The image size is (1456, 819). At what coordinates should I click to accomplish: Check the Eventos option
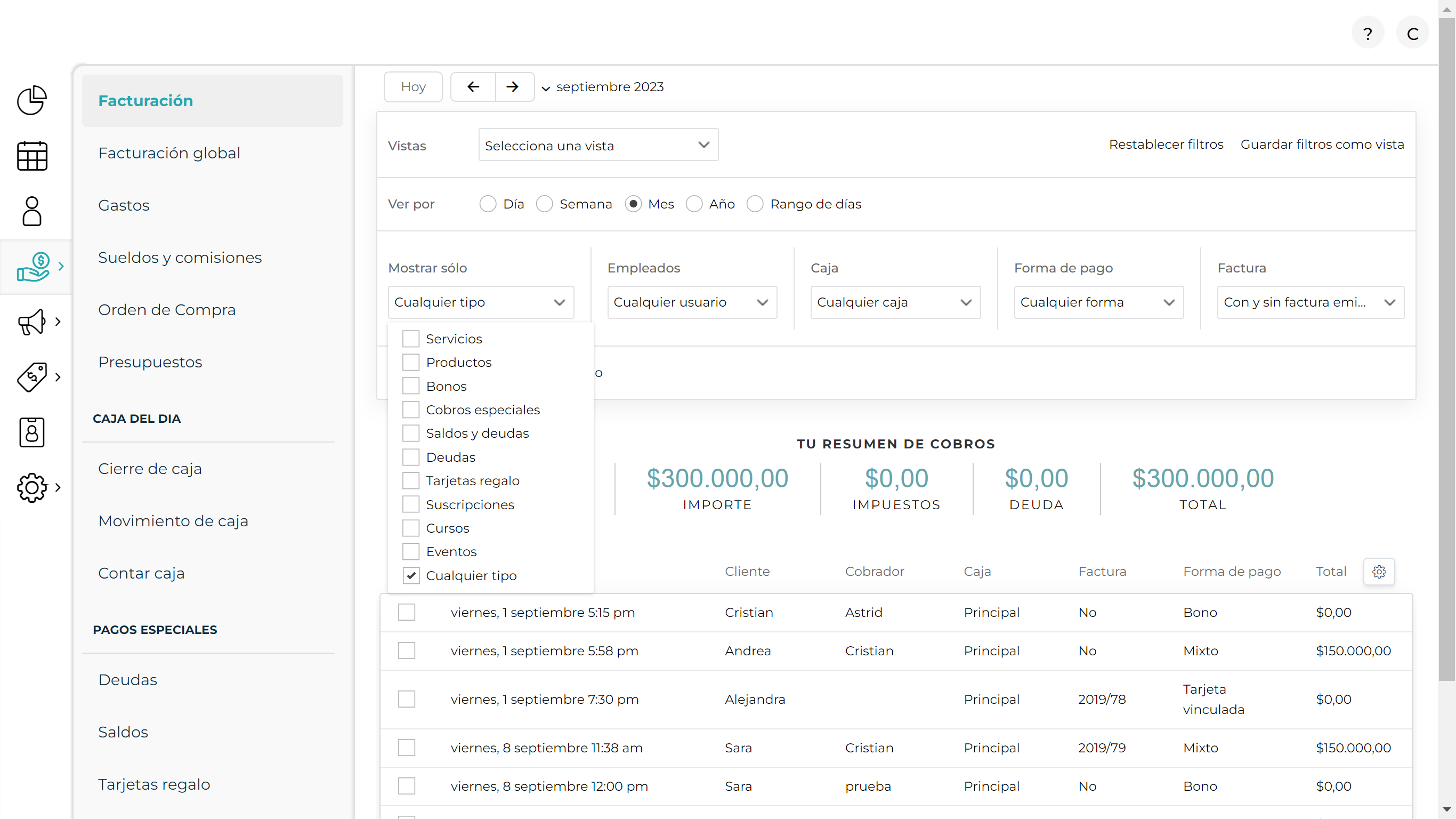point(411,551)
